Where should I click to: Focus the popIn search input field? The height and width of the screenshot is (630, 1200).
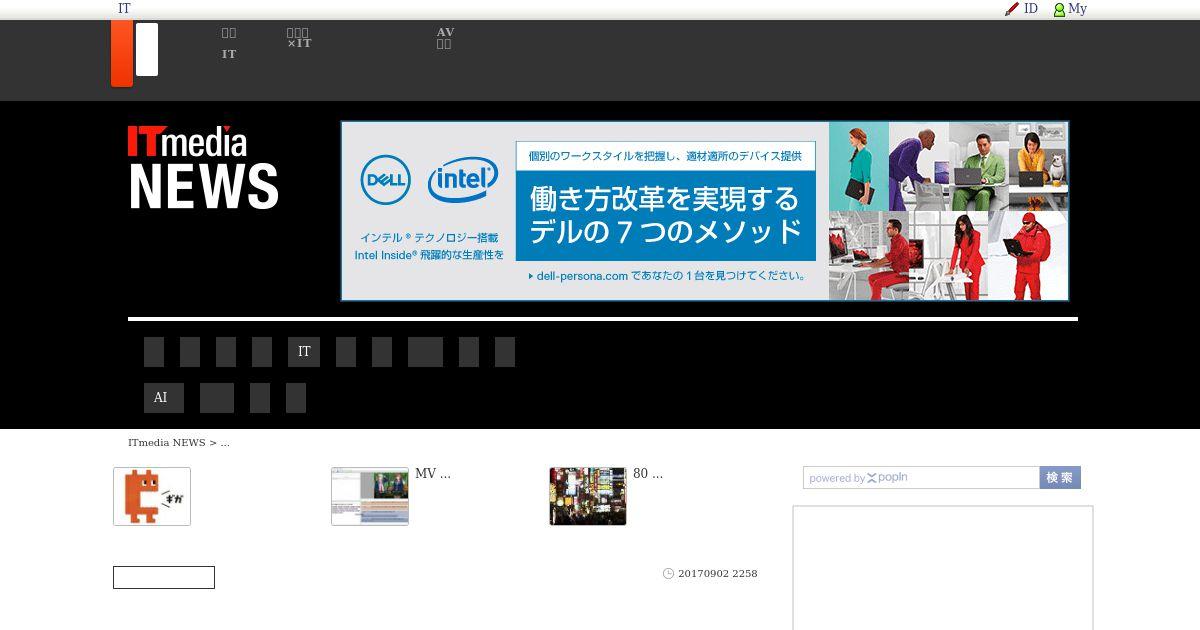coord(921,478)
